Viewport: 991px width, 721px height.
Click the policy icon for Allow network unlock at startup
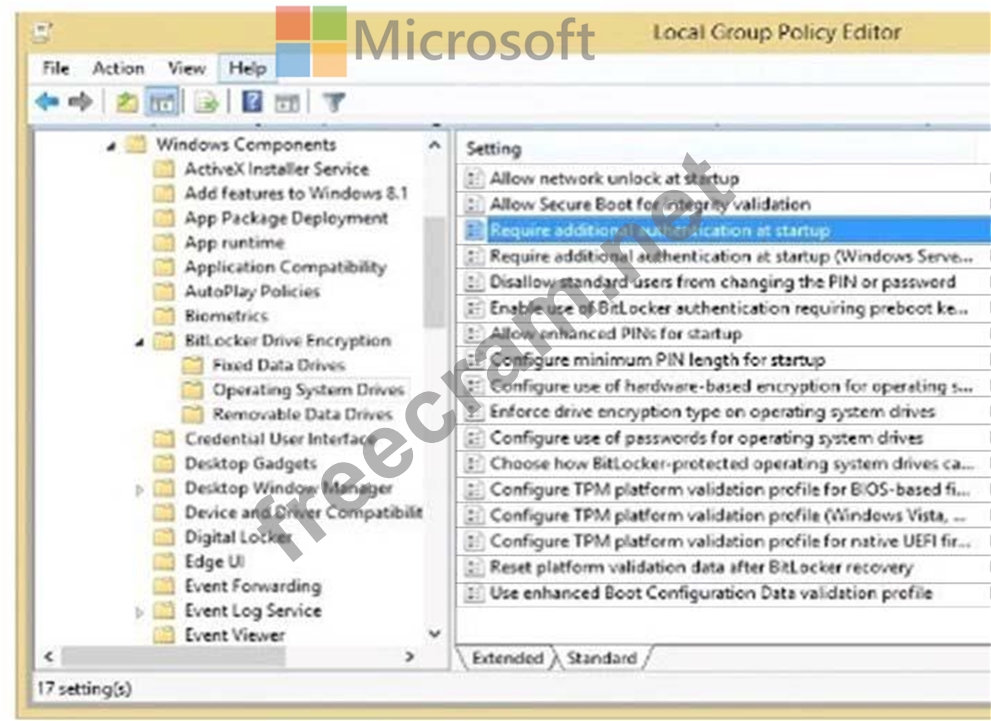click(x=473, y=179)
